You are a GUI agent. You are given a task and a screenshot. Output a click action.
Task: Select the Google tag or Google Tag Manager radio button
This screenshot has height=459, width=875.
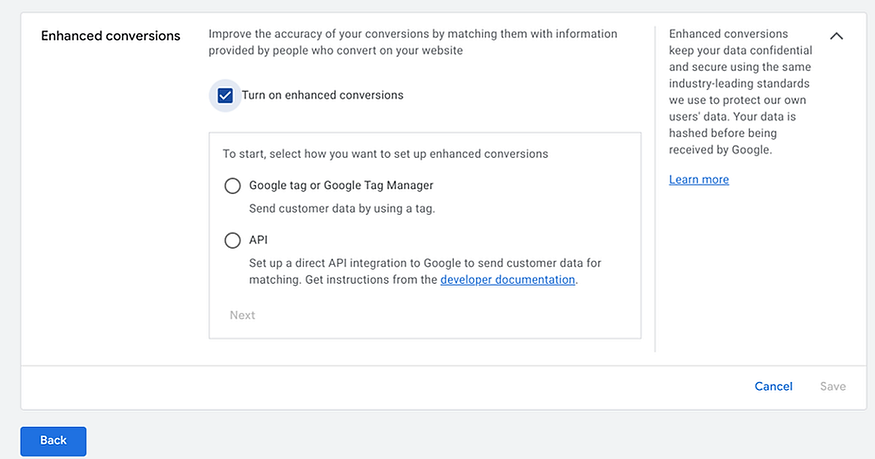tap(233, 186)
